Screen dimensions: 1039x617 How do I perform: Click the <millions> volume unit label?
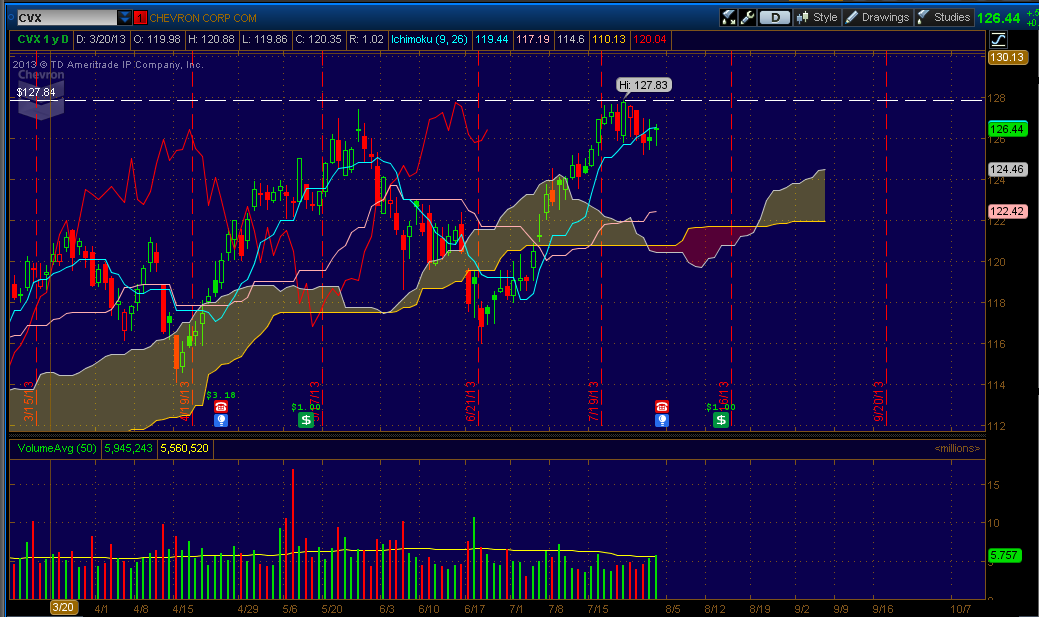point(957,449)
